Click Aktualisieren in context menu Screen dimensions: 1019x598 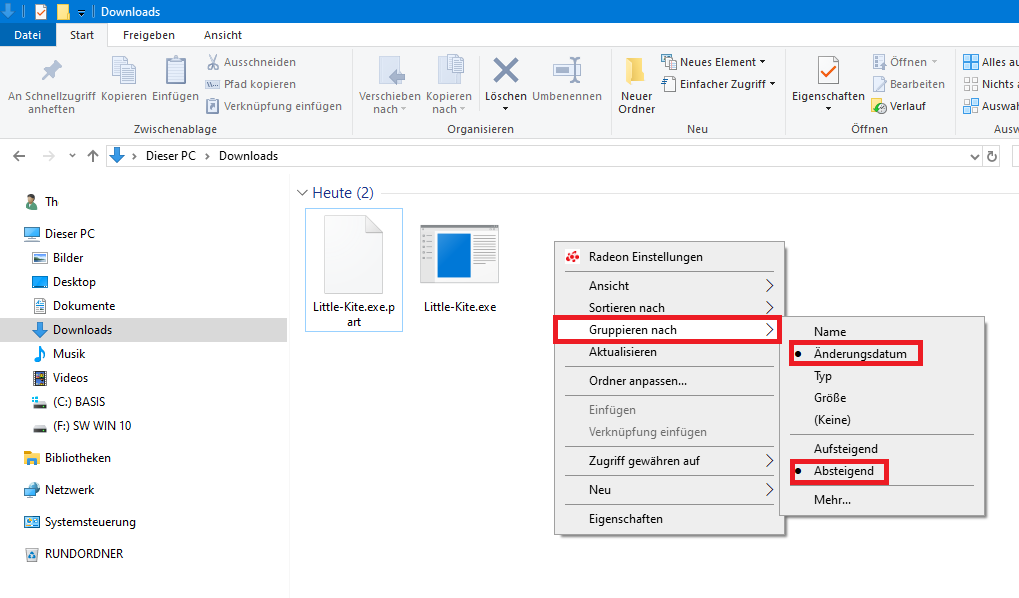coord(669,352)
